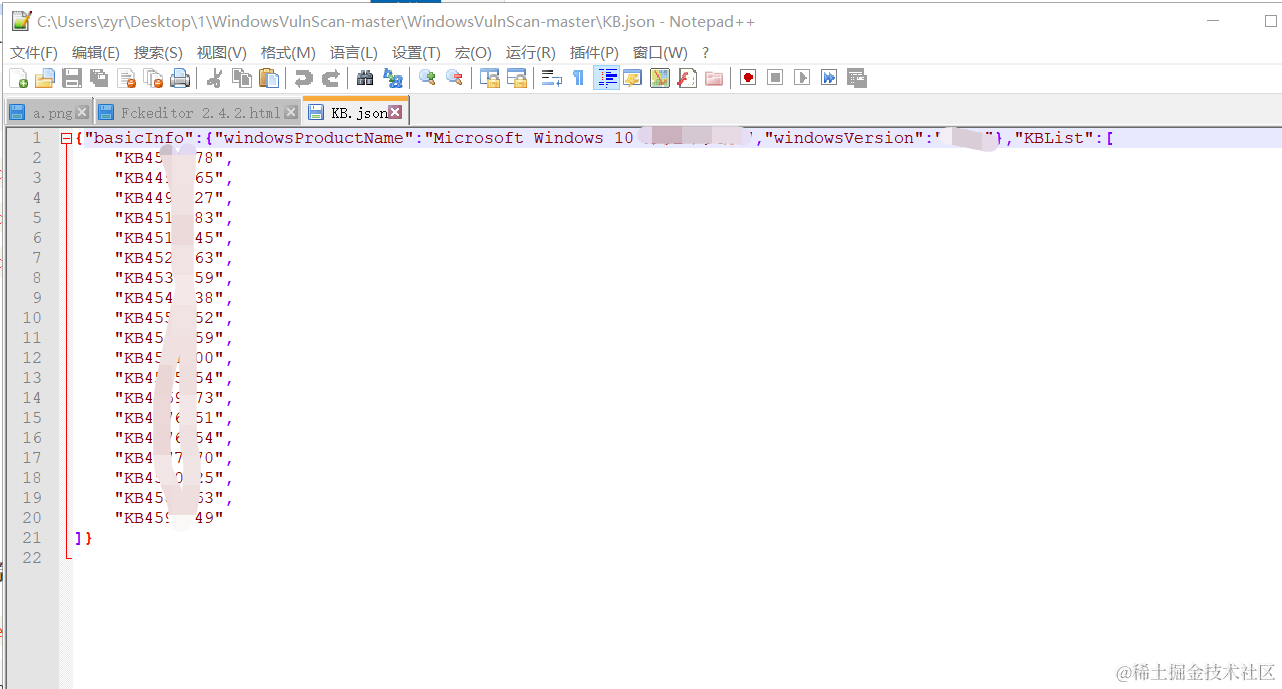Close the KB.json tab

click(x=395, y=113)
